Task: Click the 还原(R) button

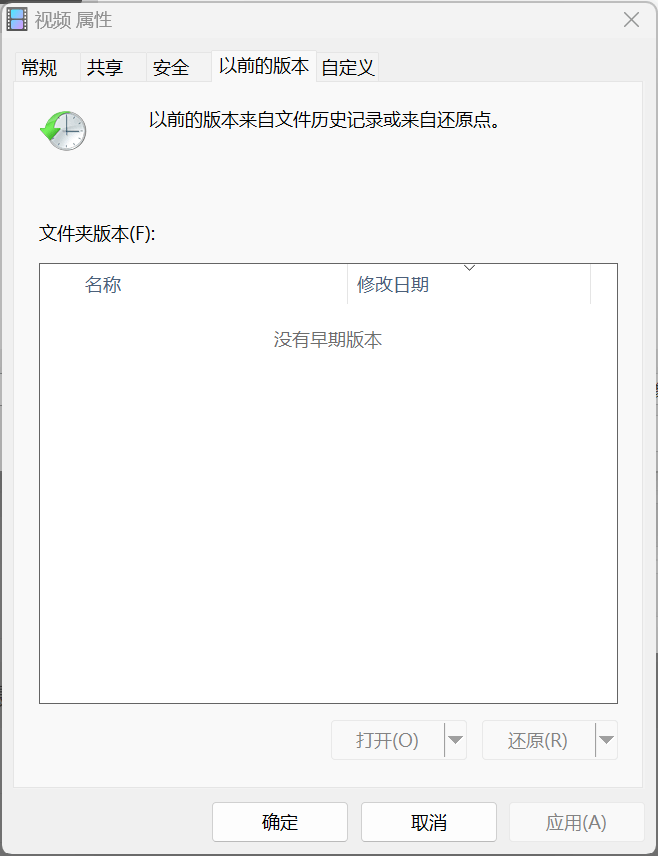Action: click(539, 740)
